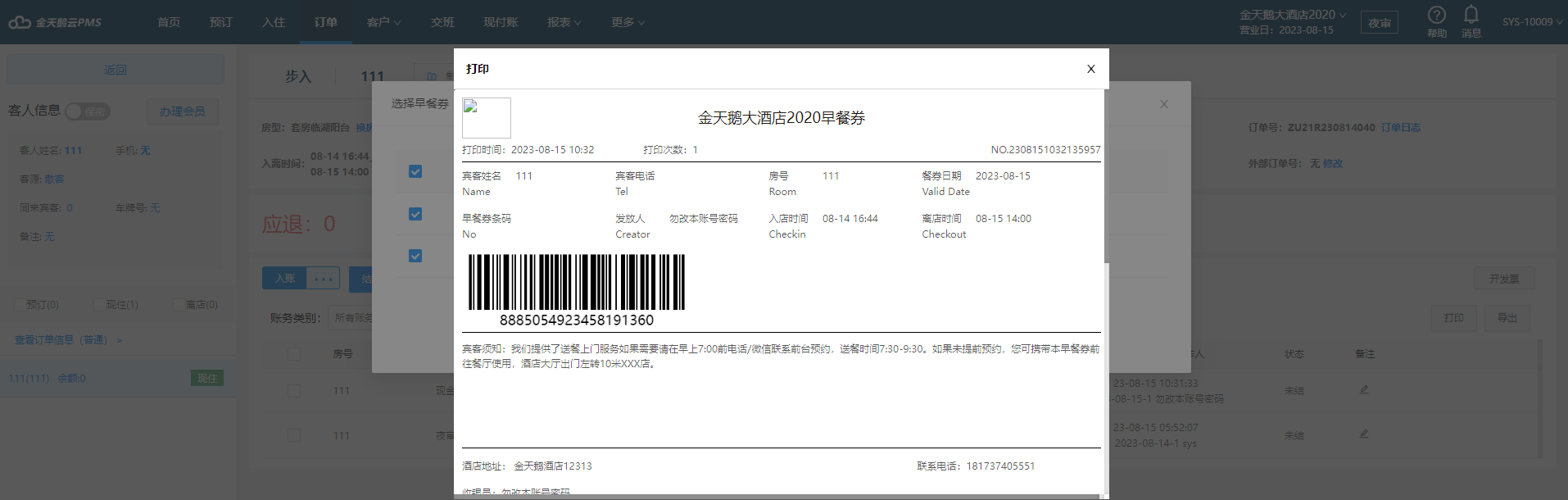Click the 入账 button
Screen dimensions: 1568x500
pyautogui.click(x=284, y=279)
